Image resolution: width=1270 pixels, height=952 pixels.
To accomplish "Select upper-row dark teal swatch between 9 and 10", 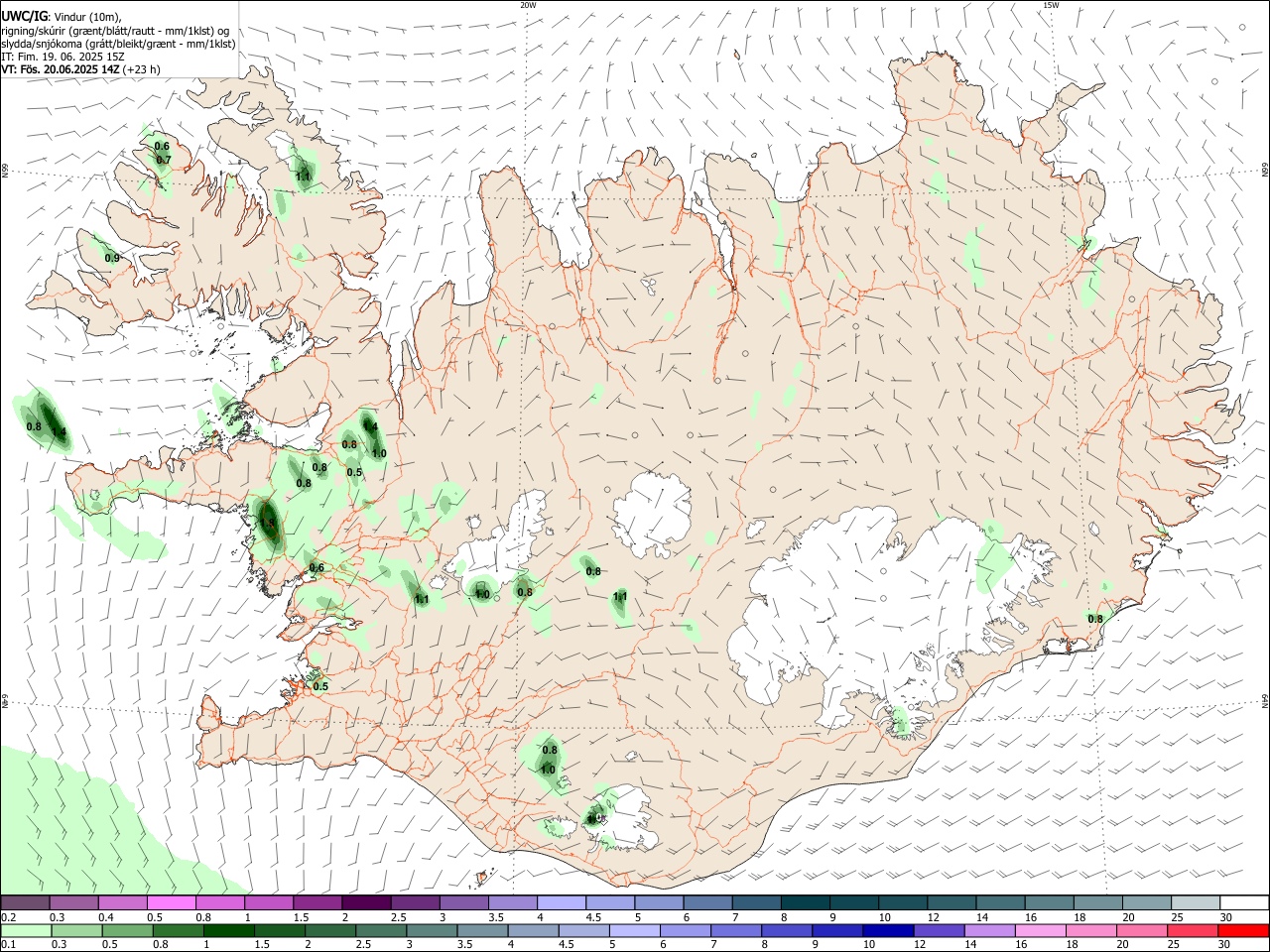I will [x=853, y=902].
